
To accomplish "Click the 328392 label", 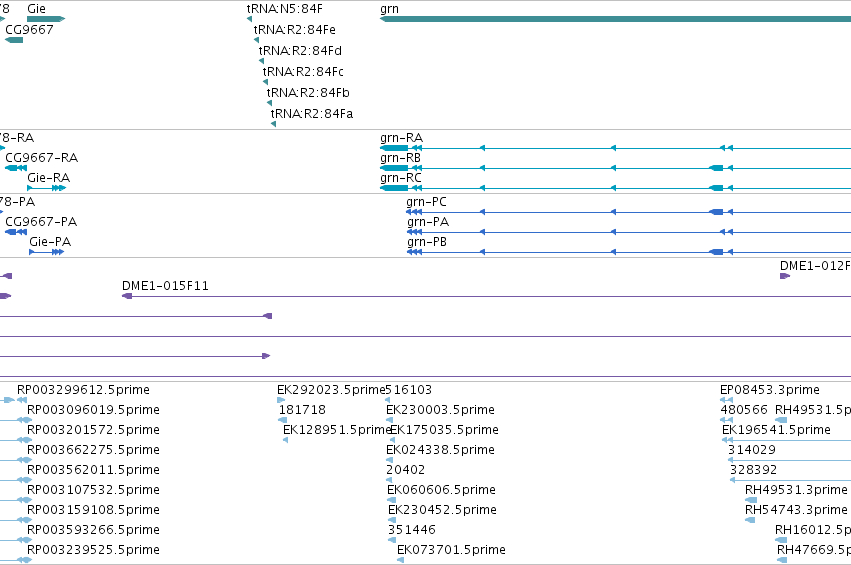I will [753, 470].
